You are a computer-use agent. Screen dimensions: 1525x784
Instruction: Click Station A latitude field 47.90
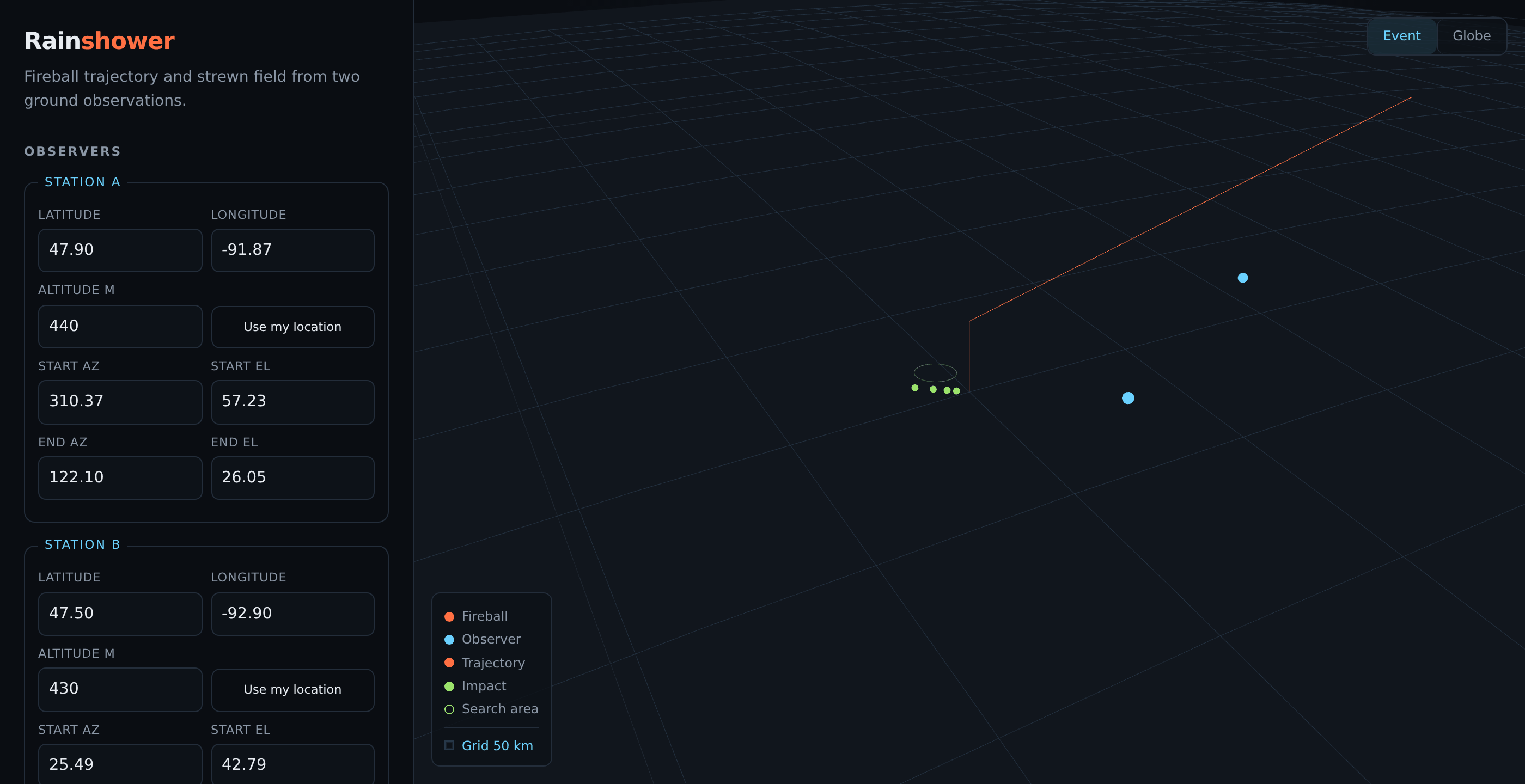(x=120, y=250)
